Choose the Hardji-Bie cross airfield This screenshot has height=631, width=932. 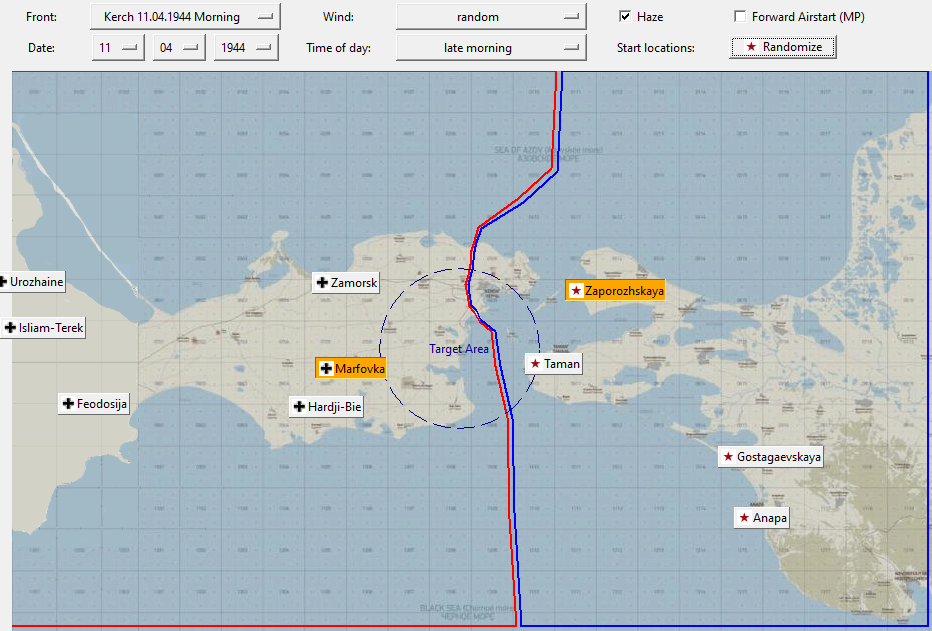(326, 407)
